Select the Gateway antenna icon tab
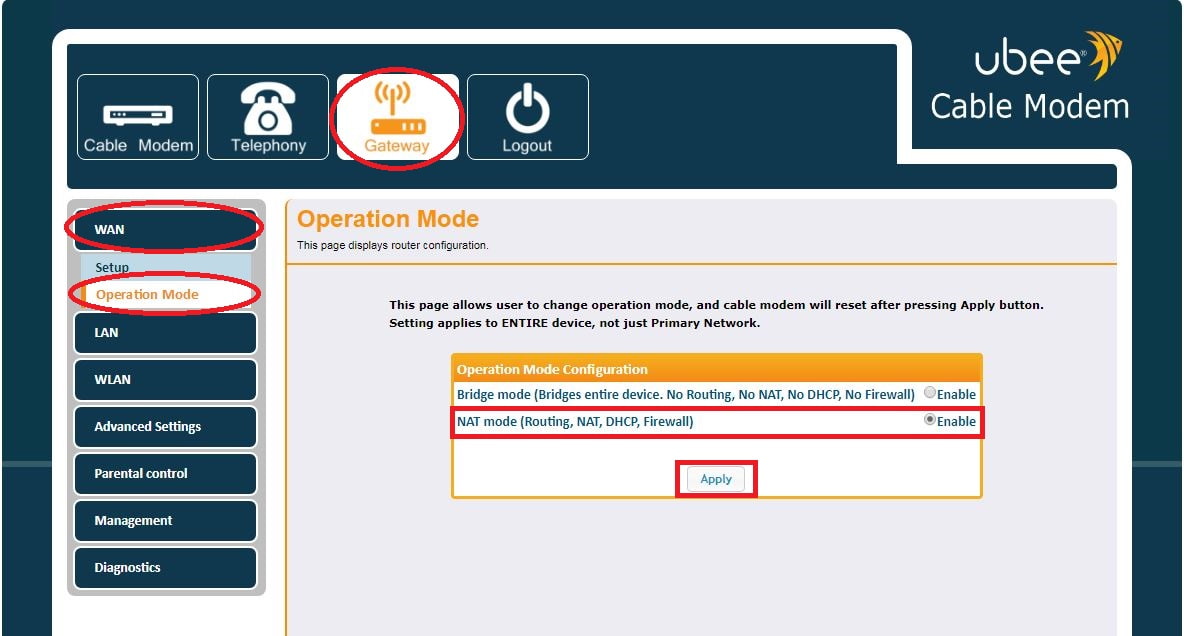The height and width of the screenshot is (636, 1184). point(398,117)
